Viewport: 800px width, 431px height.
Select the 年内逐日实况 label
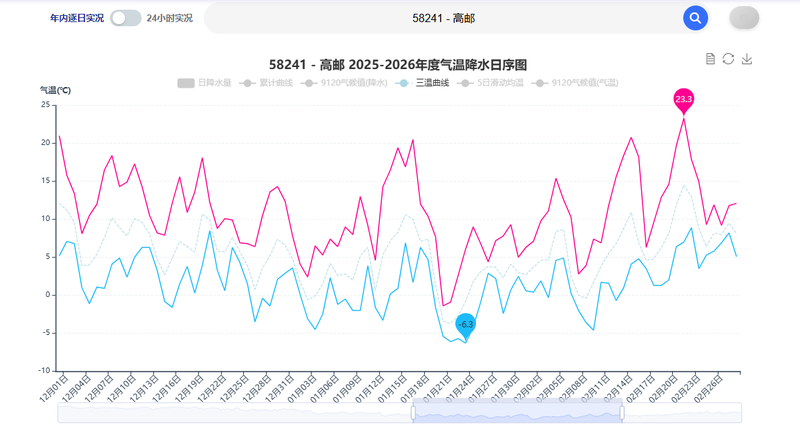[x=77, y=18]
